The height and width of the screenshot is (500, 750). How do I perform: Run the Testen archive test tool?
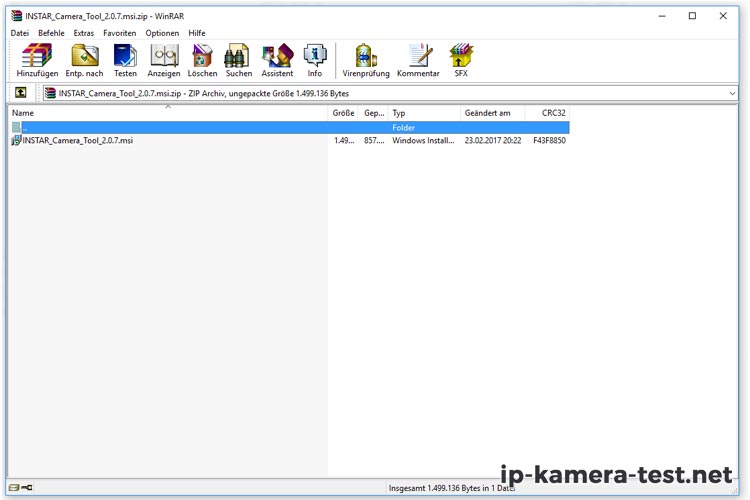coord(125,60)
